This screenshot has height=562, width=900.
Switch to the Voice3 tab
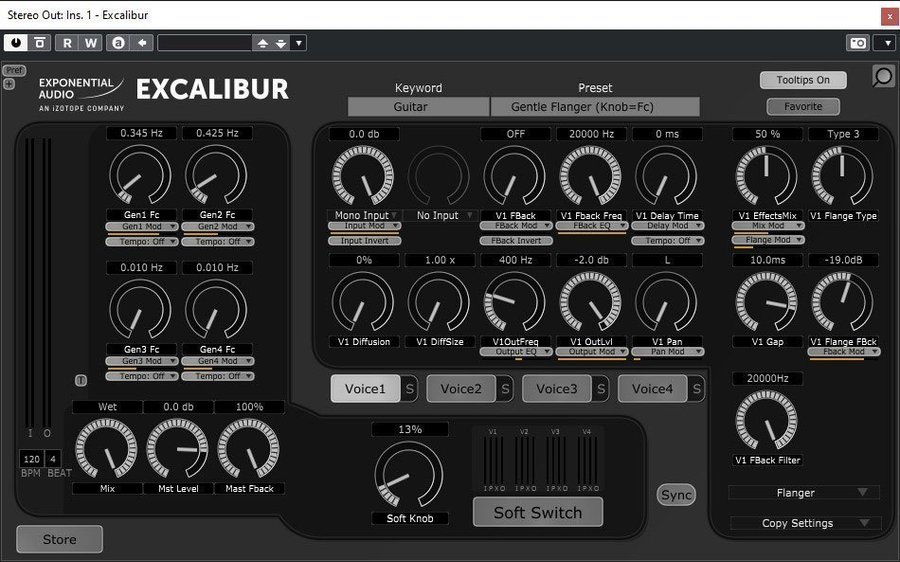(x=557, y=389)
